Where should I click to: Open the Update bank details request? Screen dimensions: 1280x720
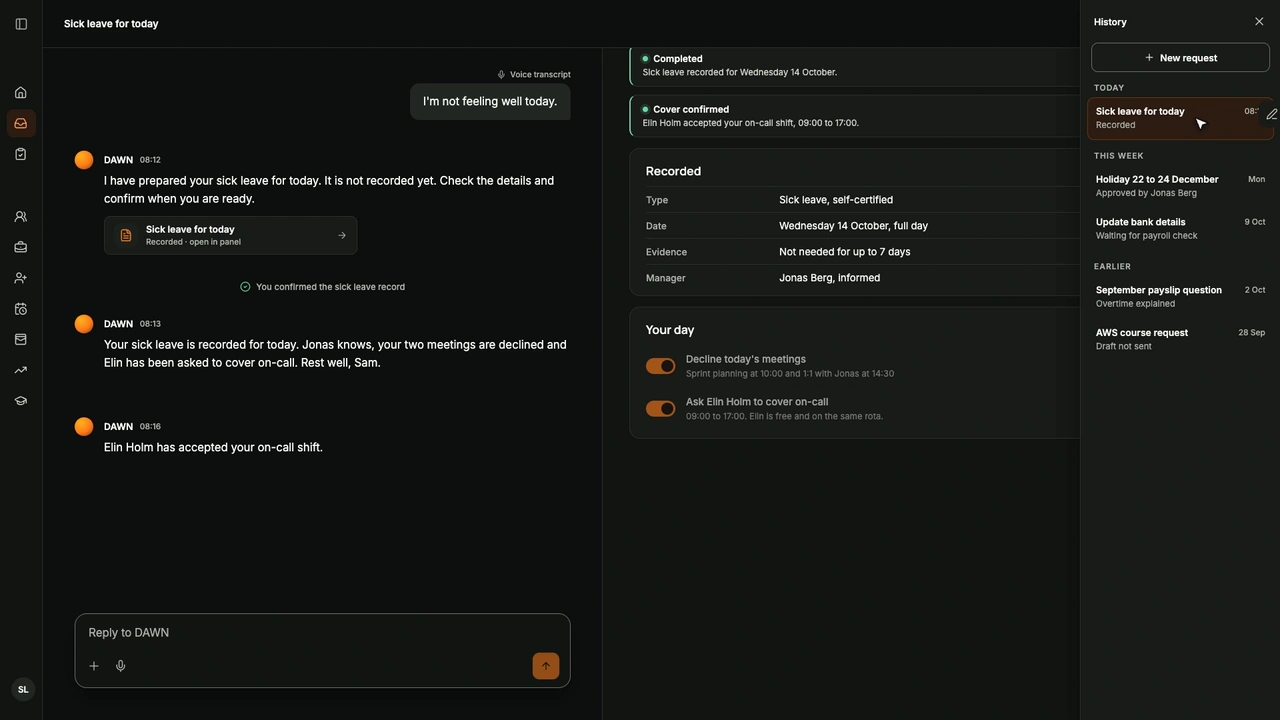tap(1180, 229)
